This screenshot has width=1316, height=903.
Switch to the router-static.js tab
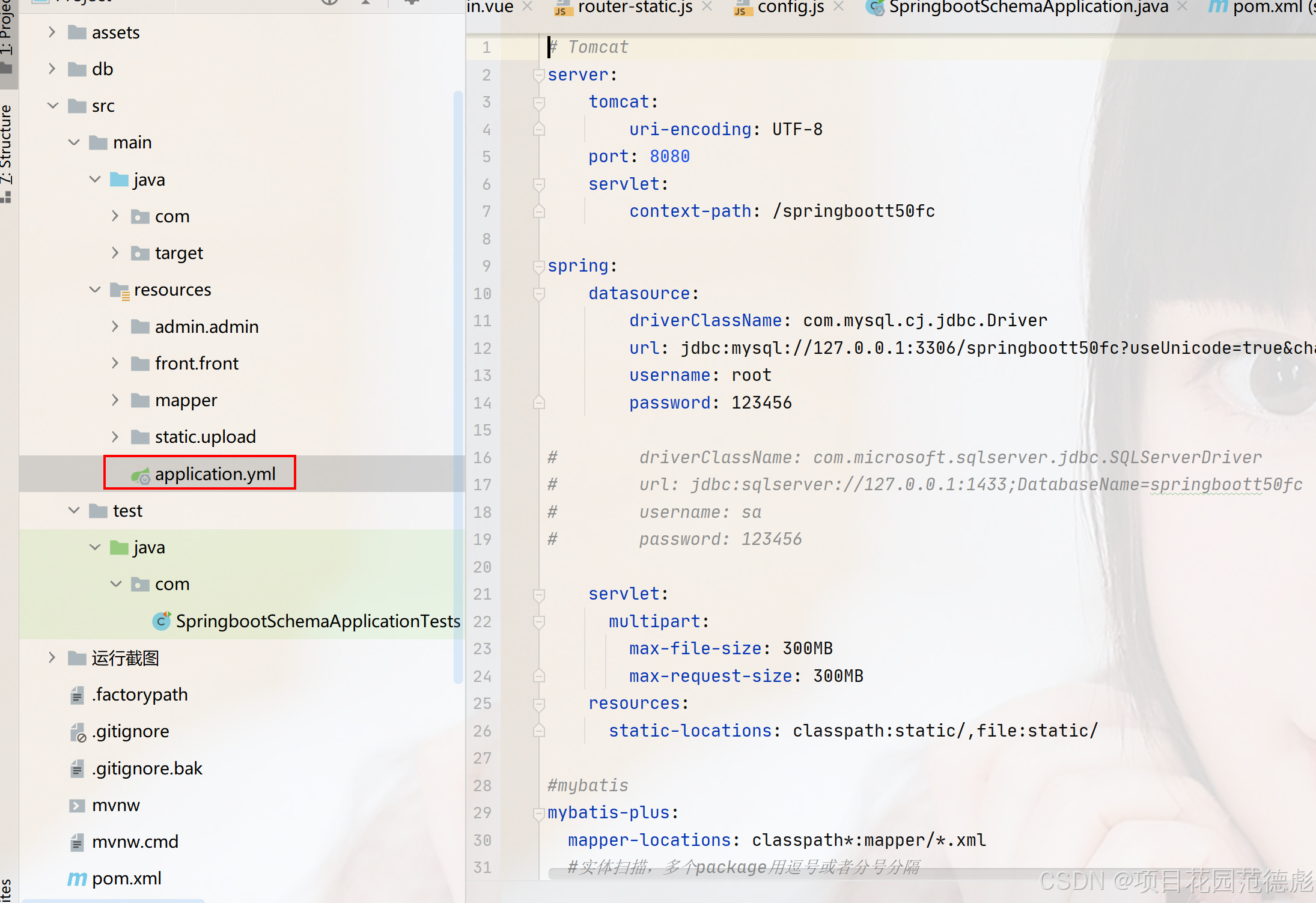pos(634,7)
